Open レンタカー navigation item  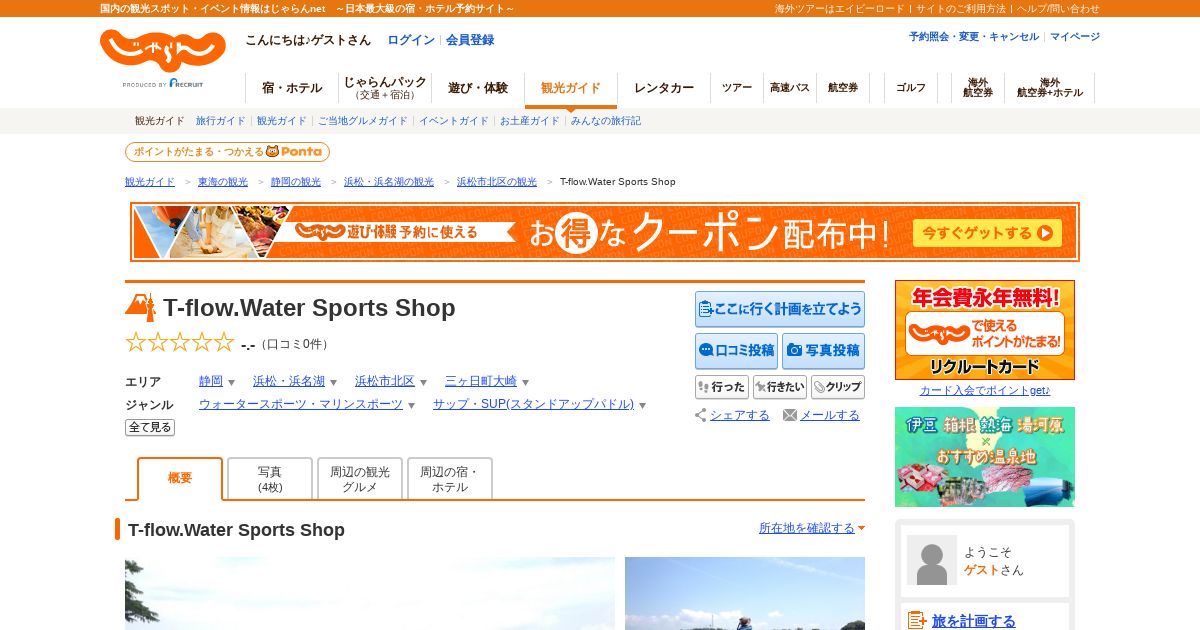[x=664, y=88]
